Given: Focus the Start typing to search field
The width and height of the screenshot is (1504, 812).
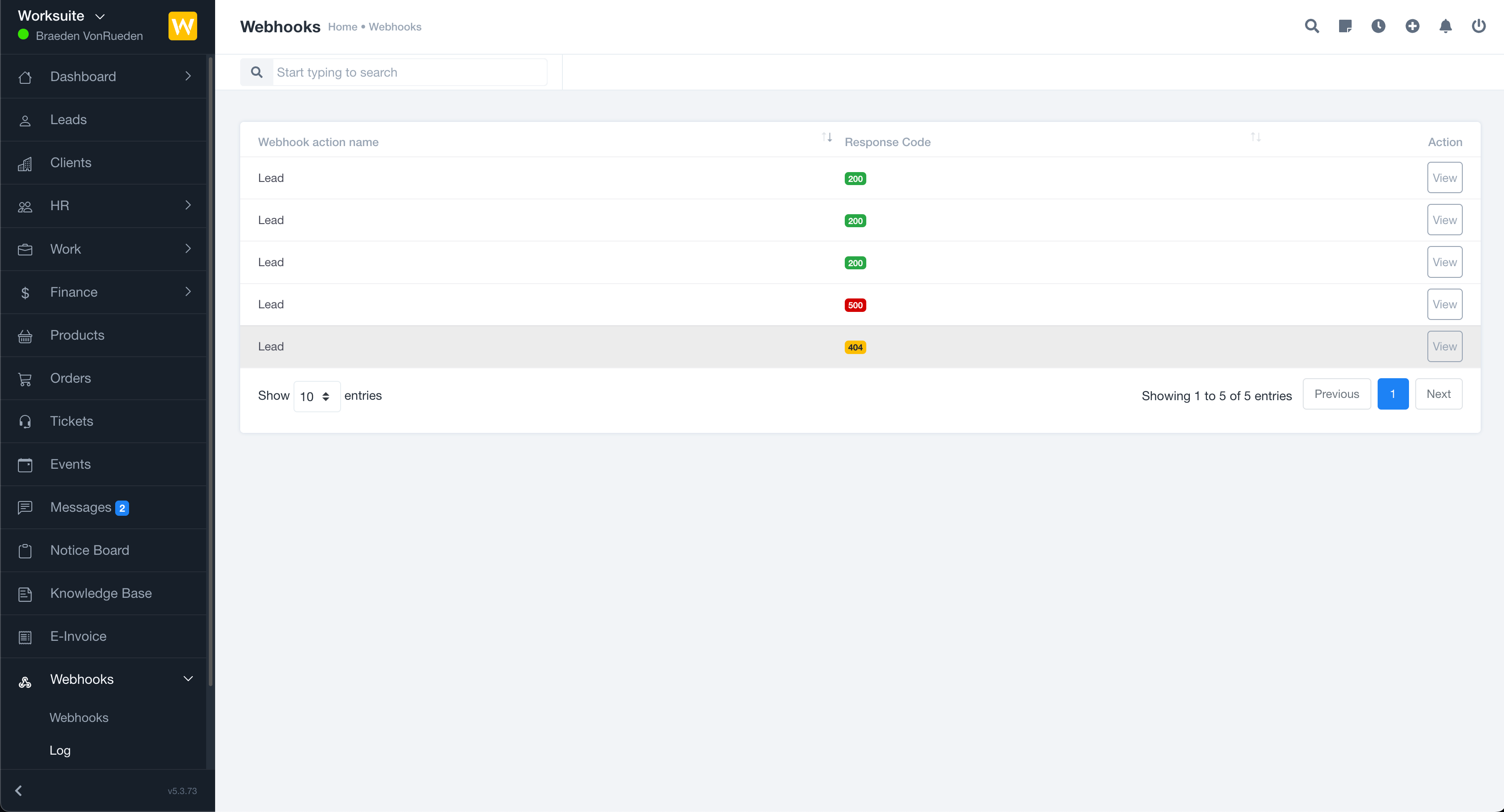Looking at the screenshot, I should (409, 73).
